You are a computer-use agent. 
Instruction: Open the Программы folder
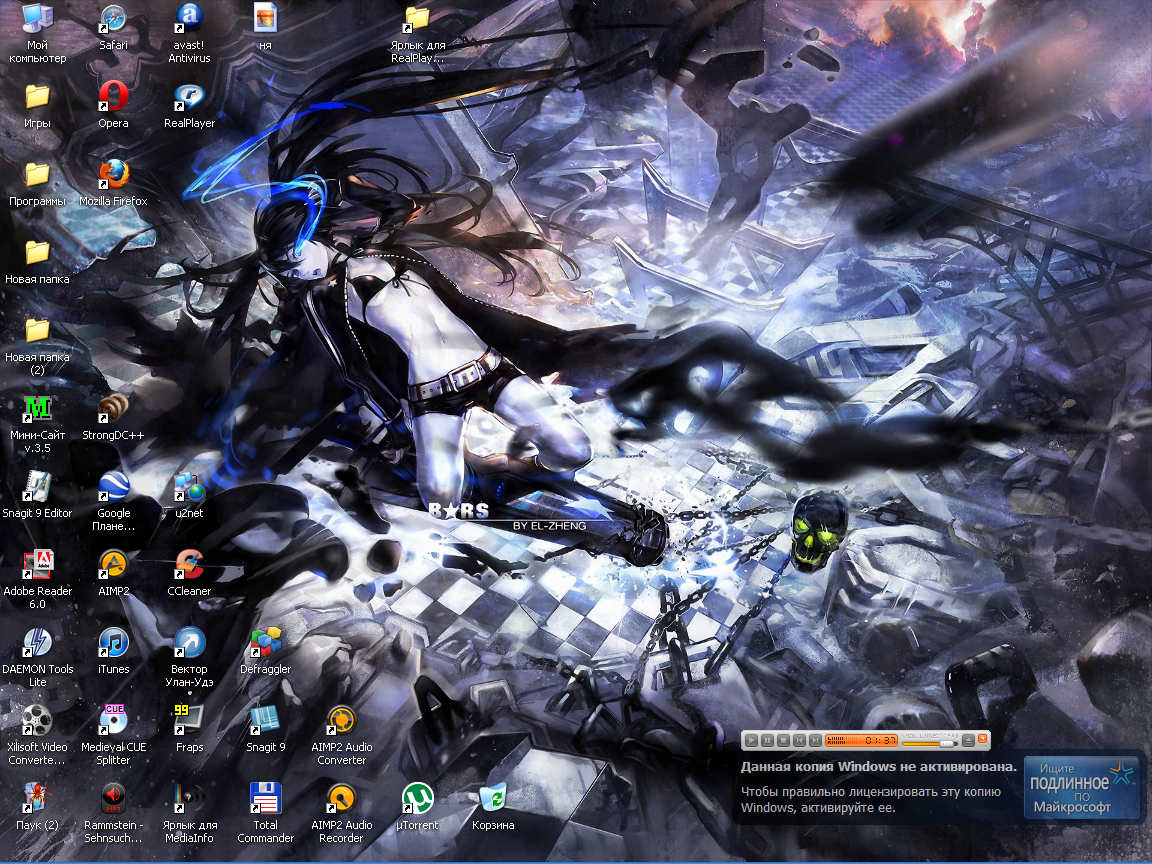37,183
